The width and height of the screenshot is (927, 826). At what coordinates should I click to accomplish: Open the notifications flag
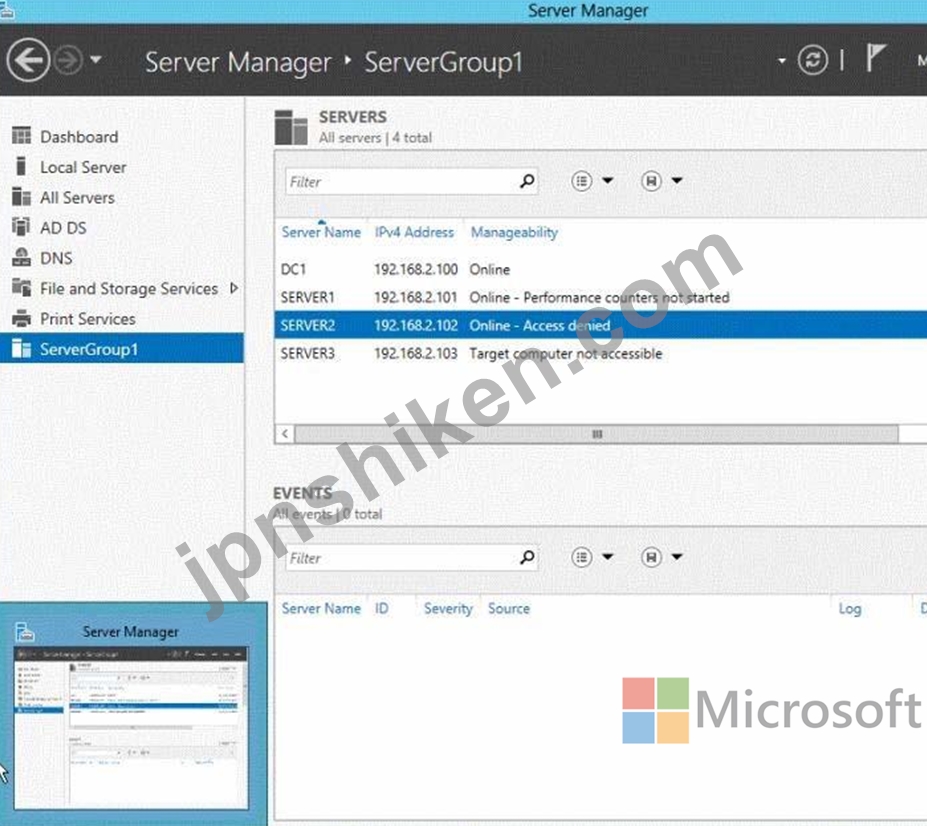pyautogui.click(x=875, y=59)
